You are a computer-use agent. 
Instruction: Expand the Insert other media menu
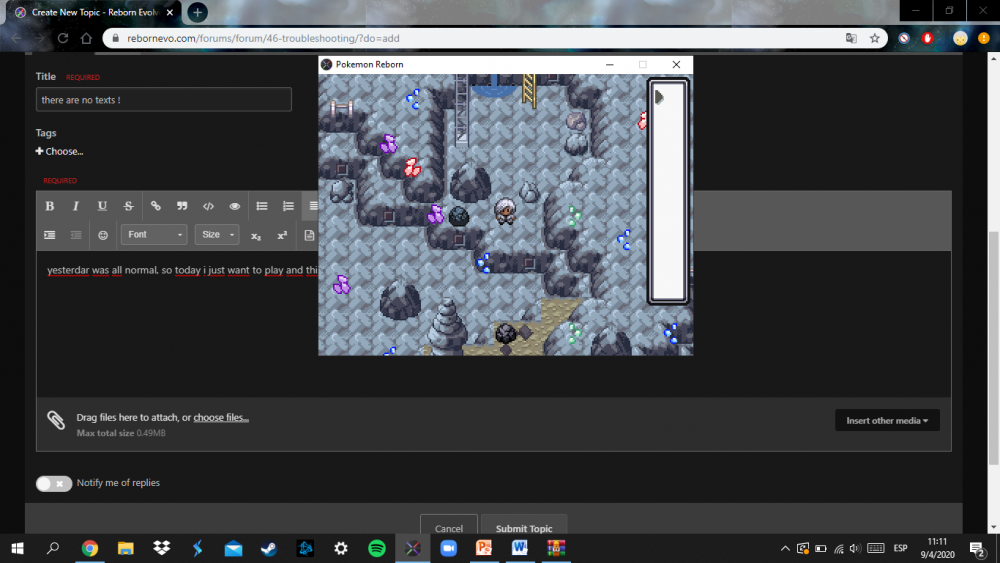tap(886, 420)
